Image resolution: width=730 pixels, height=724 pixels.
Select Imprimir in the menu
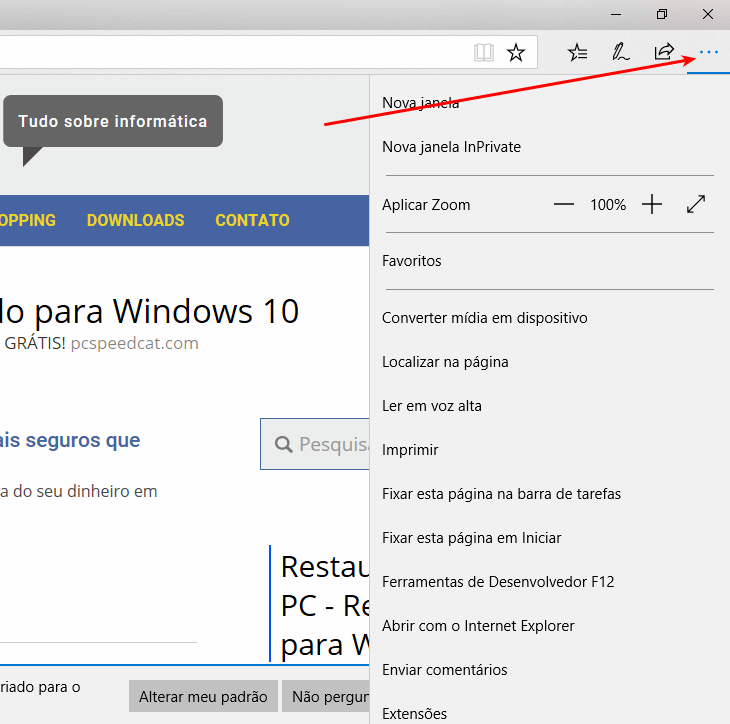[x=410, y=450]
